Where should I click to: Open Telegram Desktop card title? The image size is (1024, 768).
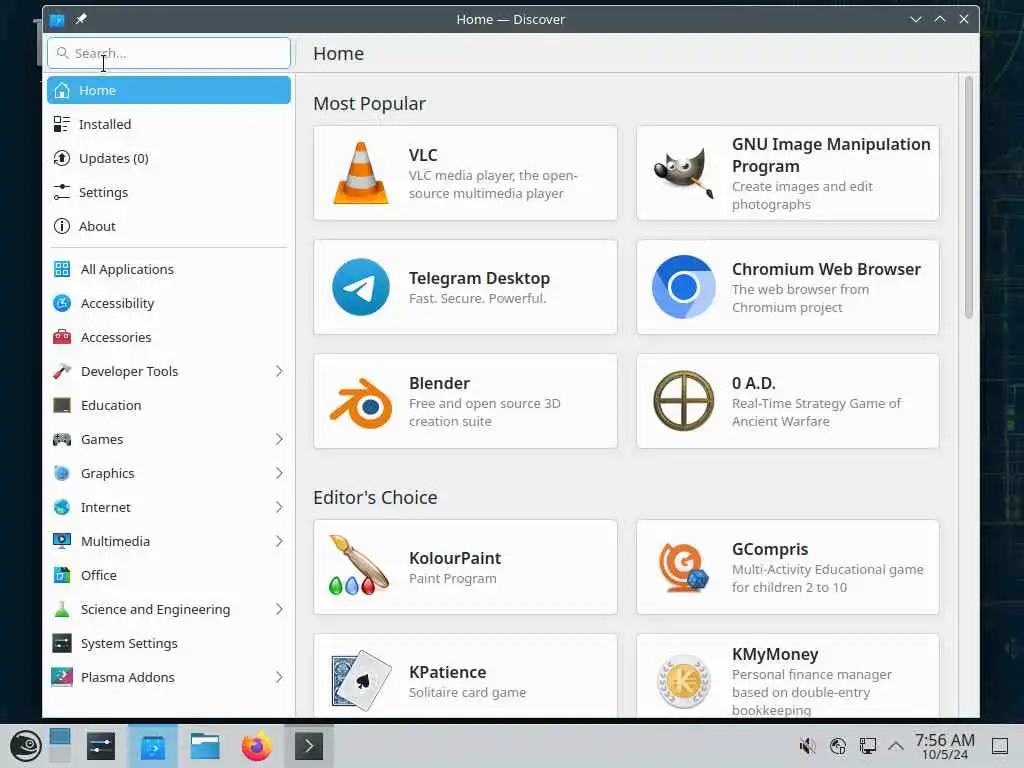[x=479, y=278]
